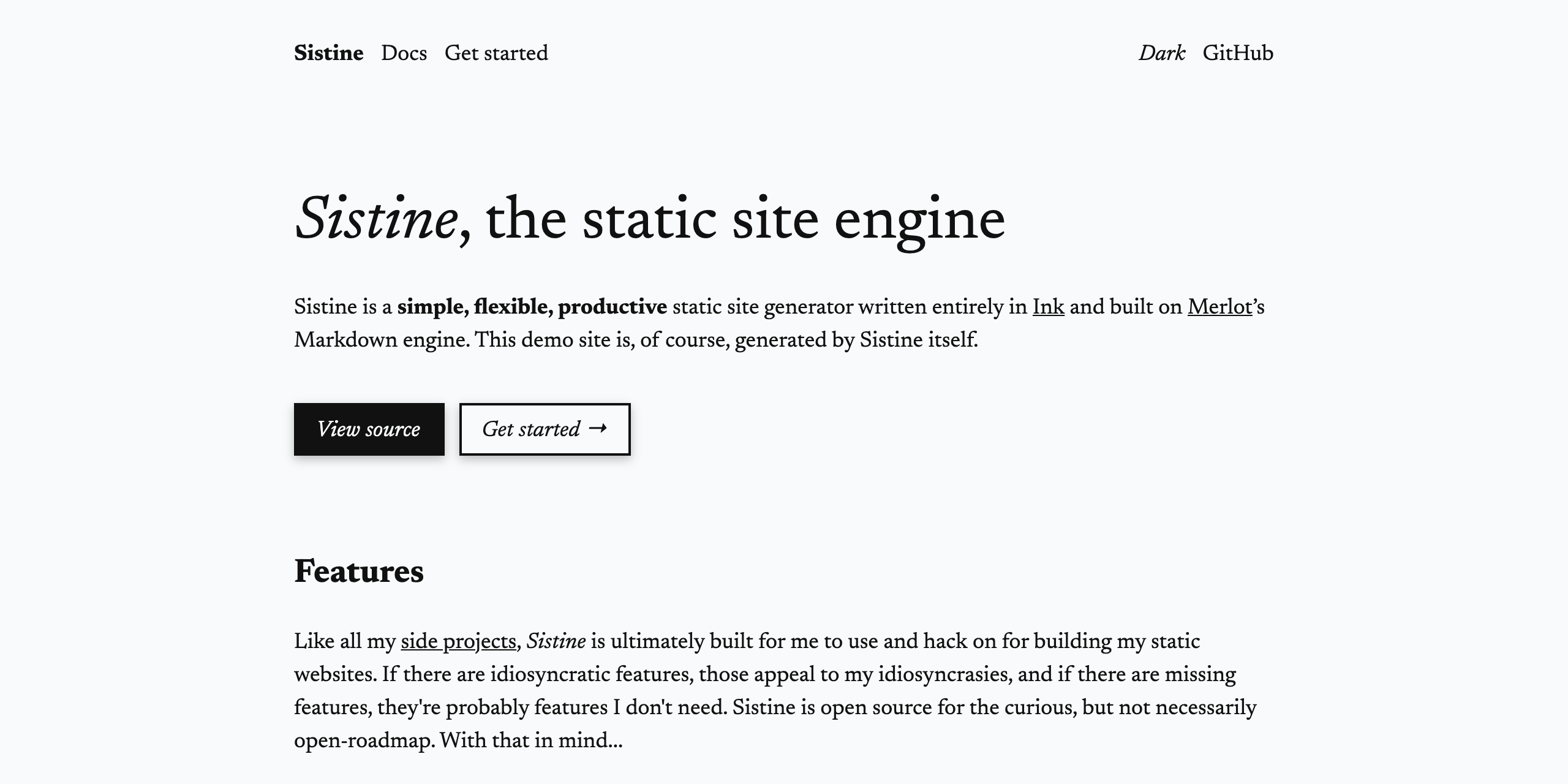Open the GitHub repository link

click(1237, 53)
